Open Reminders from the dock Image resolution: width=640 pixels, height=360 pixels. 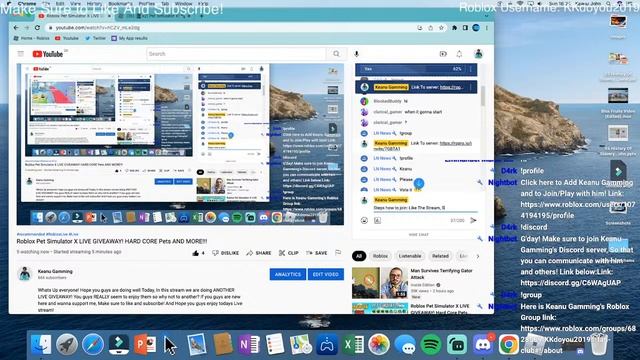[x=275, y=345]
